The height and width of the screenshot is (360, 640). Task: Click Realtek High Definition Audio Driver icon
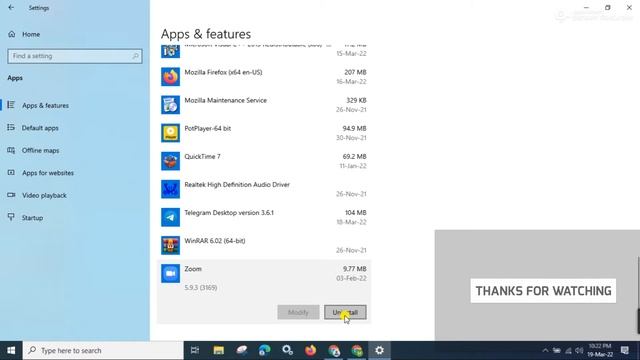point(170,189)
